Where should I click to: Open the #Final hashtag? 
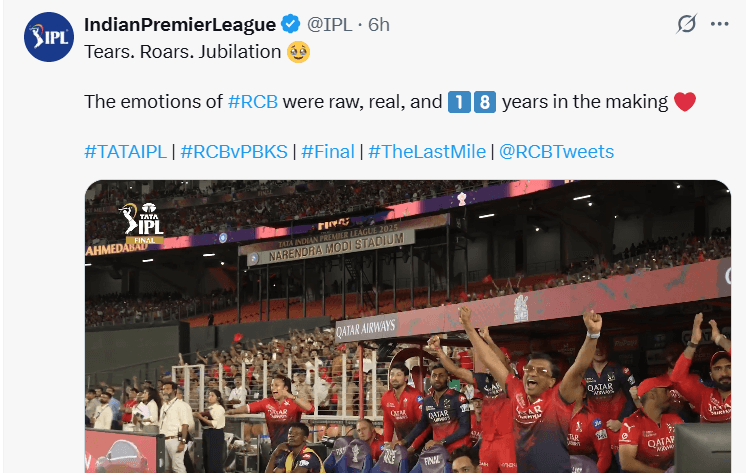[328, 152]
